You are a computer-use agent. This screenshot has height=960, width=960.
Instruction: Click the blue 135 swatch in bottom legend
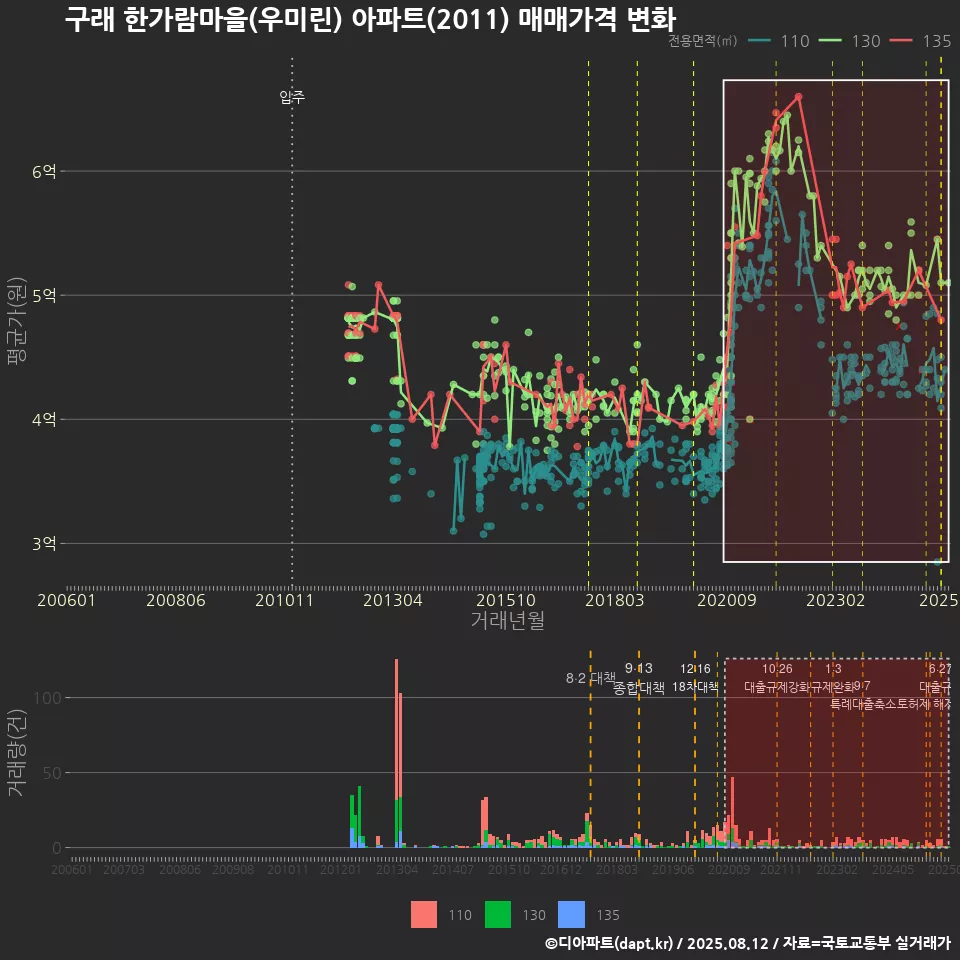click(x=571, y=915)
